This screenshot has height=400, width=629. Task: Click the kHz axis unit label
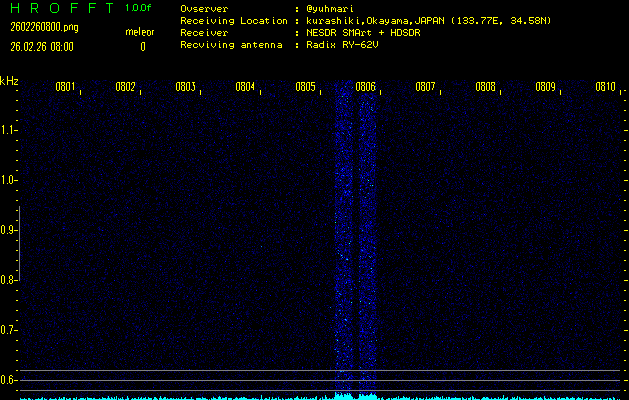[x=9, y=81]
